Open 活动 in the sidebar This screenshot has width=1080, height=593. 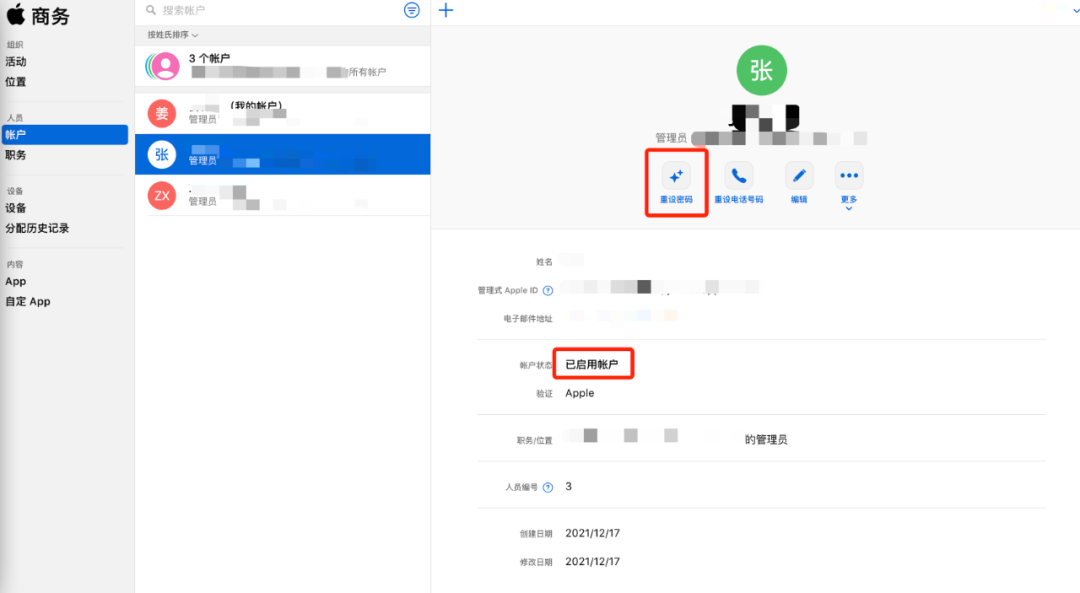pos(16,61)
